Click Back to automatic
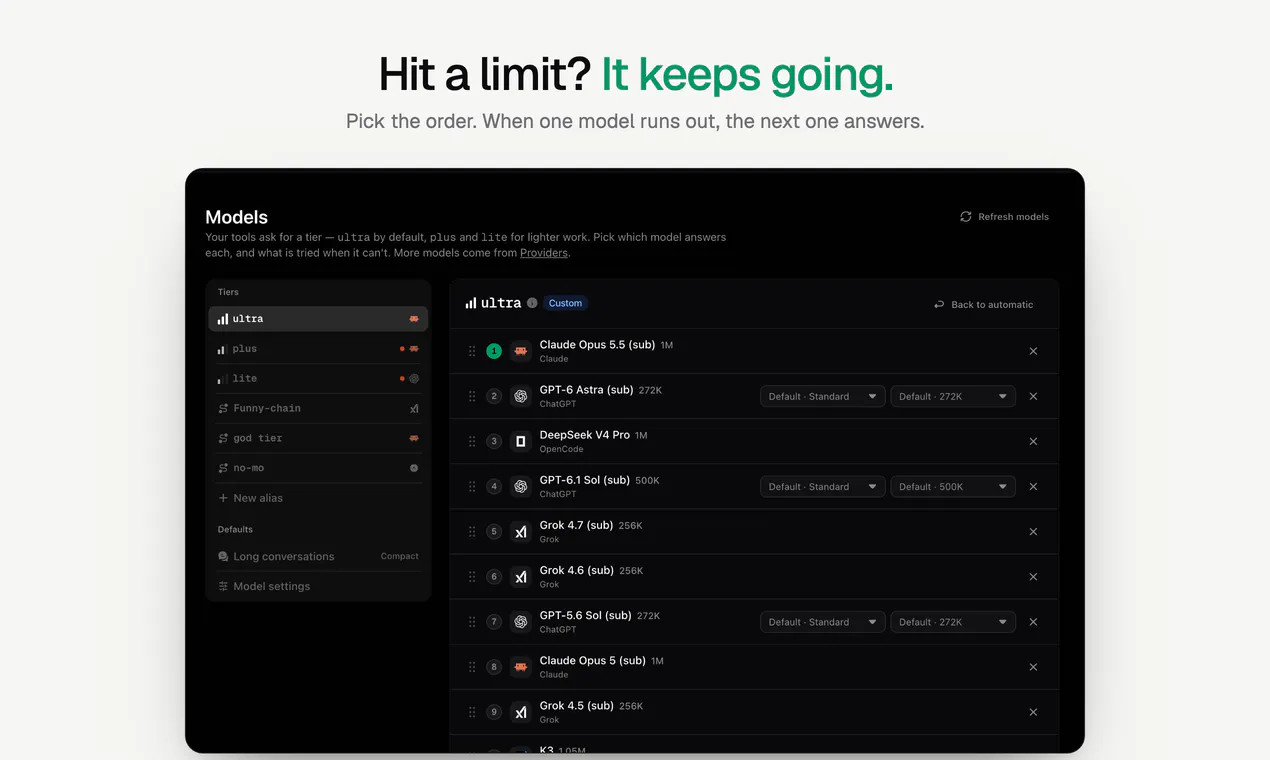The width and height of the screenshot is (1270, 760). point(983,304)
